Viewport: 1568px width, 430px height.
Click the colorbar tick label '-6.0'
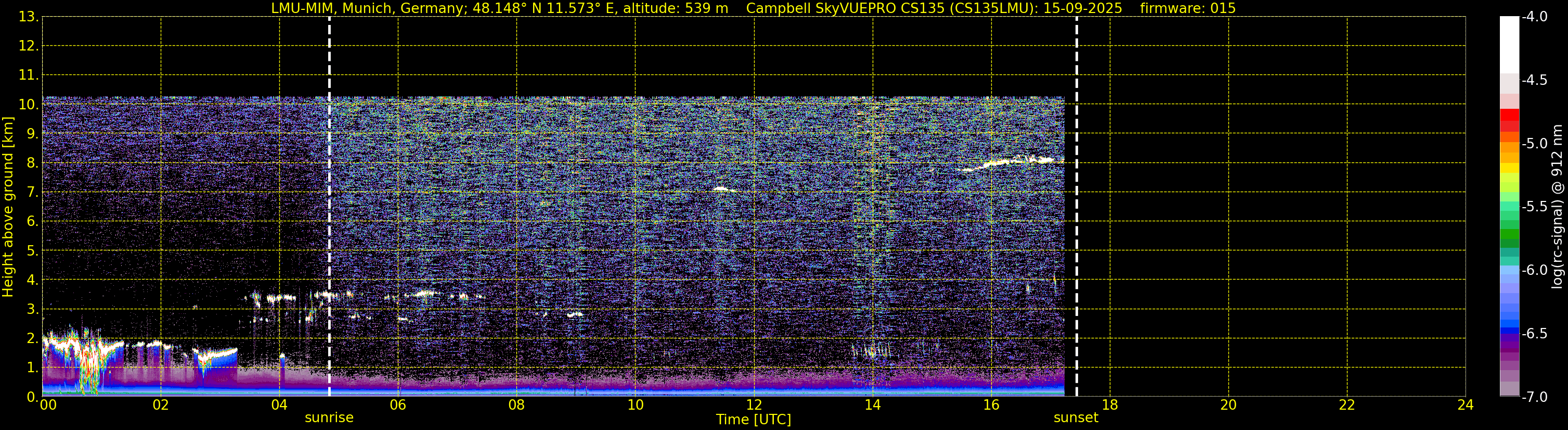pos(1535,270)
